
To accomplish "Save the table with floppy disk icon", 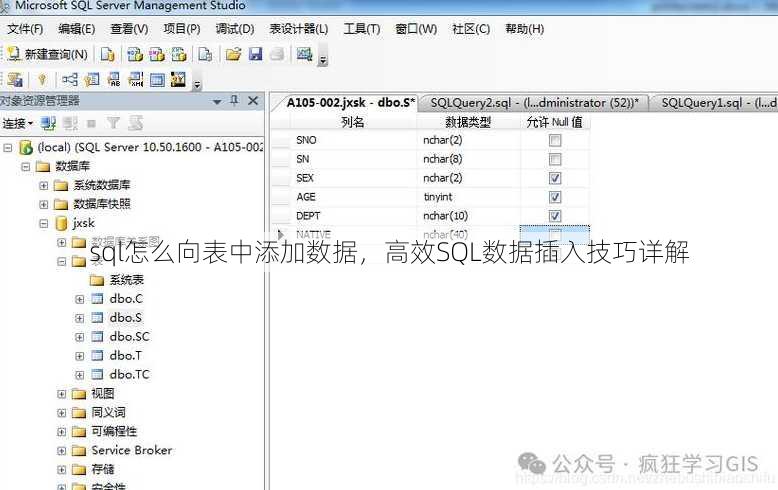I will click(256, 54).
